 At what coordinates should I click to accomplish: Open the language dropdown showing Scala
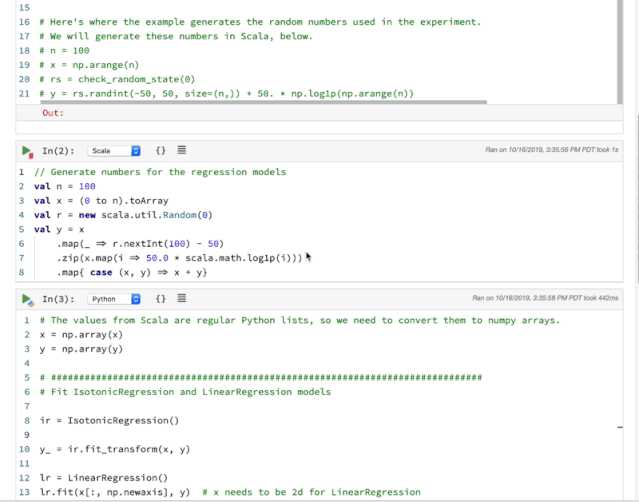tap(114, 151)
